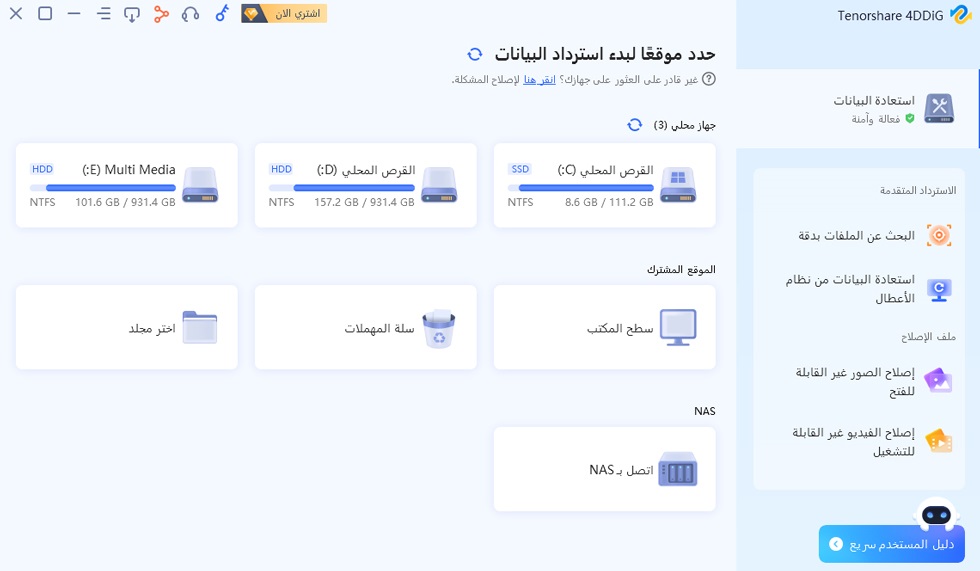Select the local disk D: HDD drive card
This screenshot has height=571, width=980.
coord(366,185)
